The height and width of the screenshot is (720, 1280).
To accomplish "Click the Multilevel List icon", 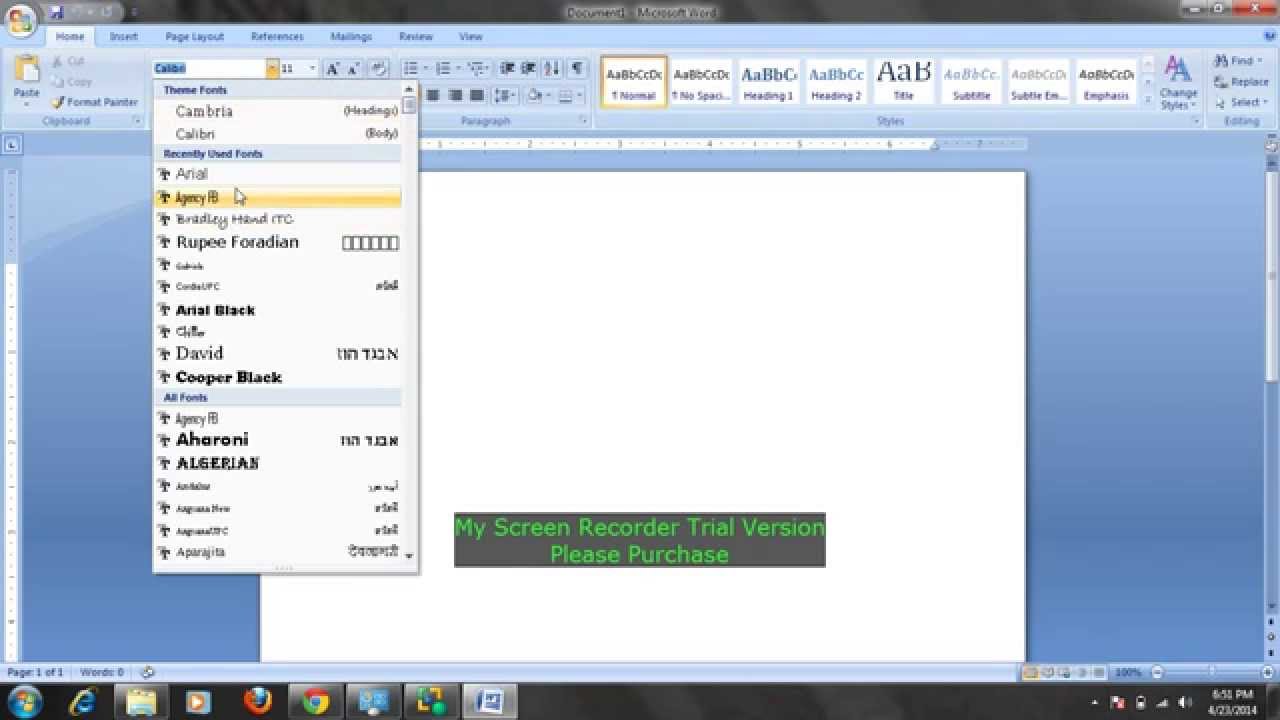I will [x=477, y=69].
